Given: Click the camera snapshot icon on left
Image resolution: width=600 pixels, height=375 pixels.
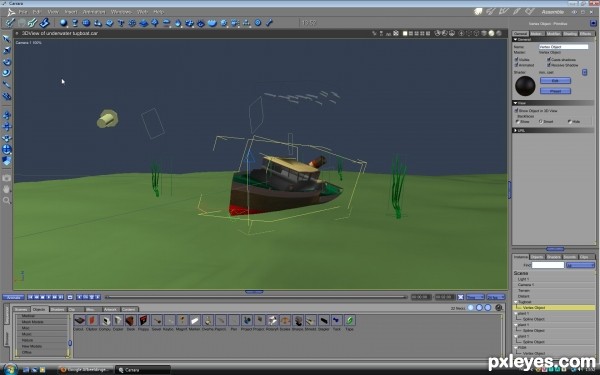Looking at the screenshot, I should coord(7,178).
